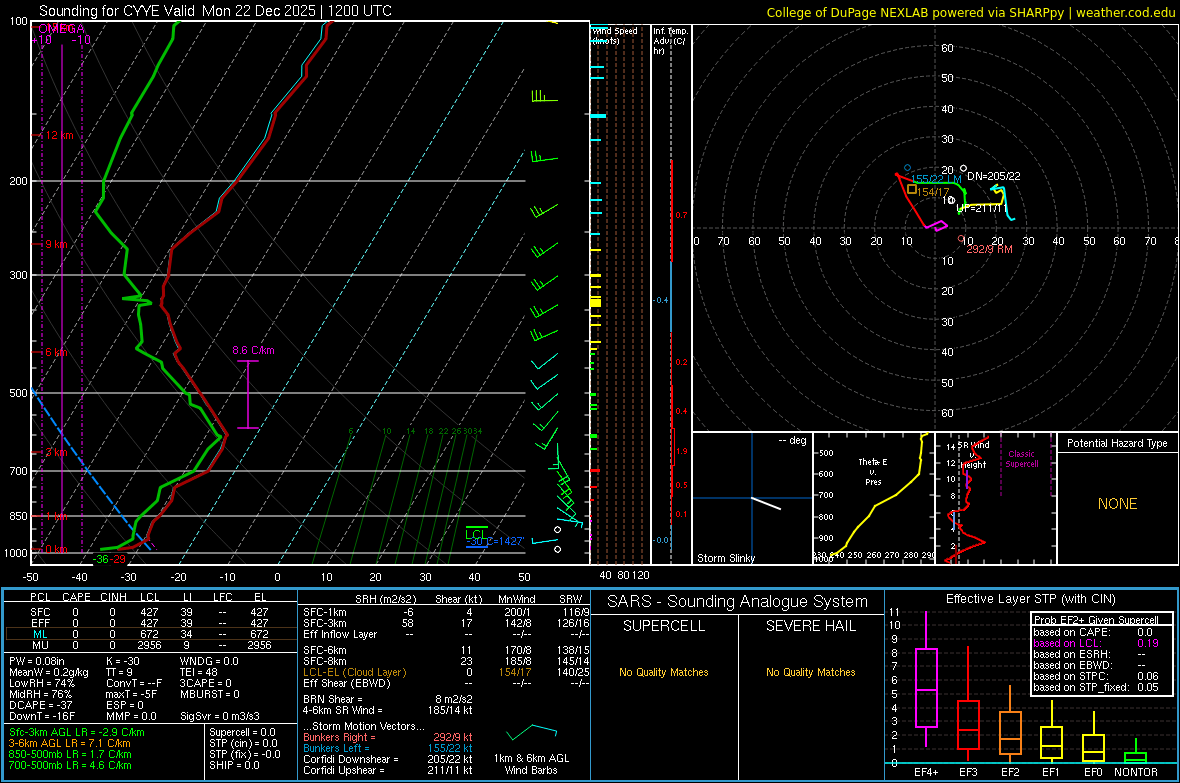Click the Sfc-3km AGL LR value
Image resolution: width=1180 pixels, height=783 pixels.
pyautogui.click(x=77, y=733)
